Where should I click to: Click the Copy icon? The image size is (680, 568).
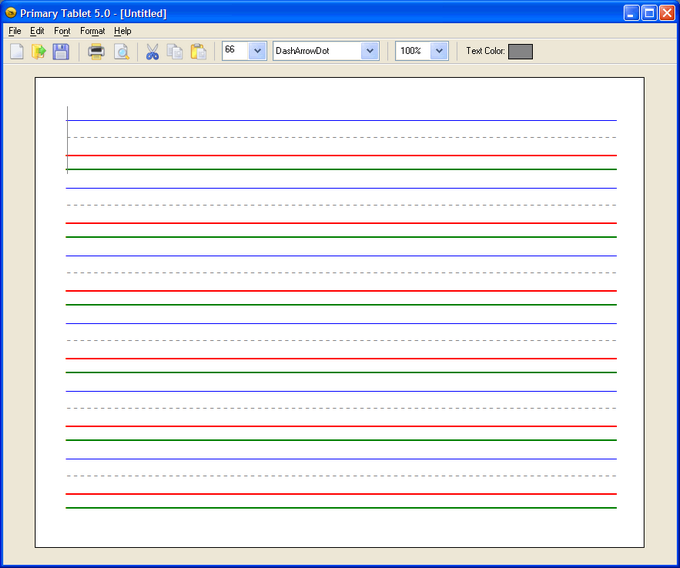coord(175,51)
